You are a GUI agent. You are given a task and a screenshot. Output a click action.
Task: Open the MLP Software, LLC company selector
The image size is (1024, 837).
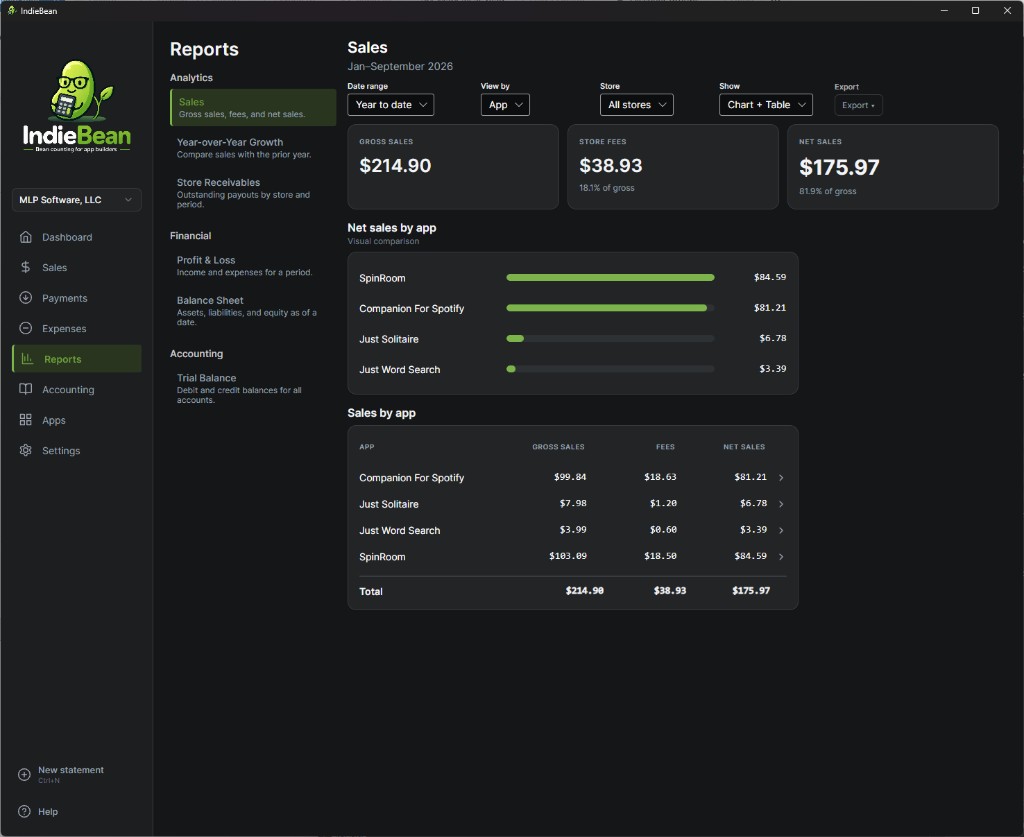click(76, 200)
